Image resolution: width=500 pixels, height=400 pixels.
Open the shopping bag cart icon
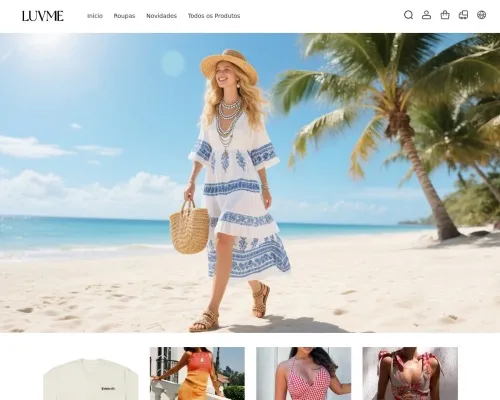445,15
